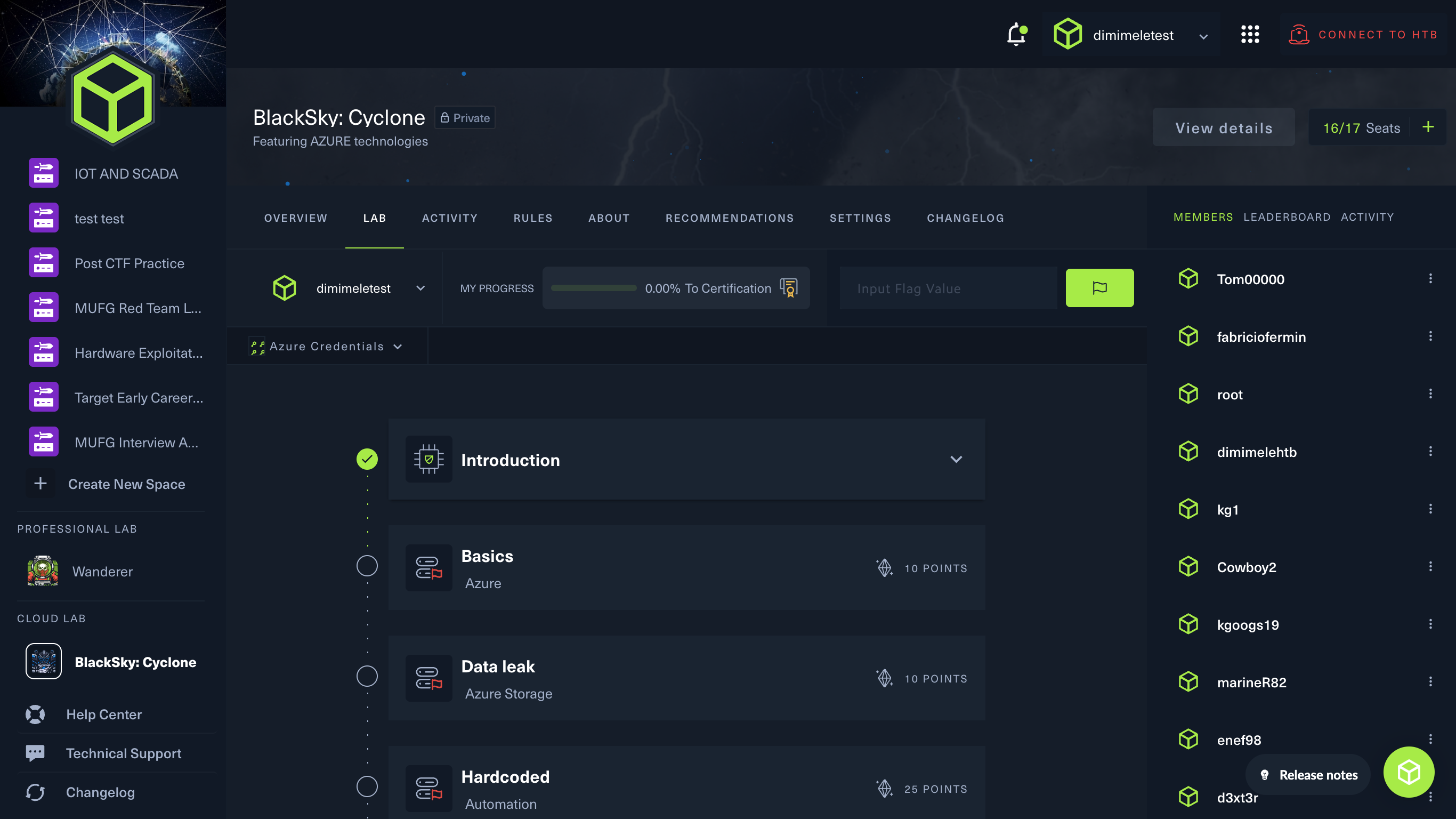
Task: Open options menu for kg1
Action: click(x=1430, y=509)
